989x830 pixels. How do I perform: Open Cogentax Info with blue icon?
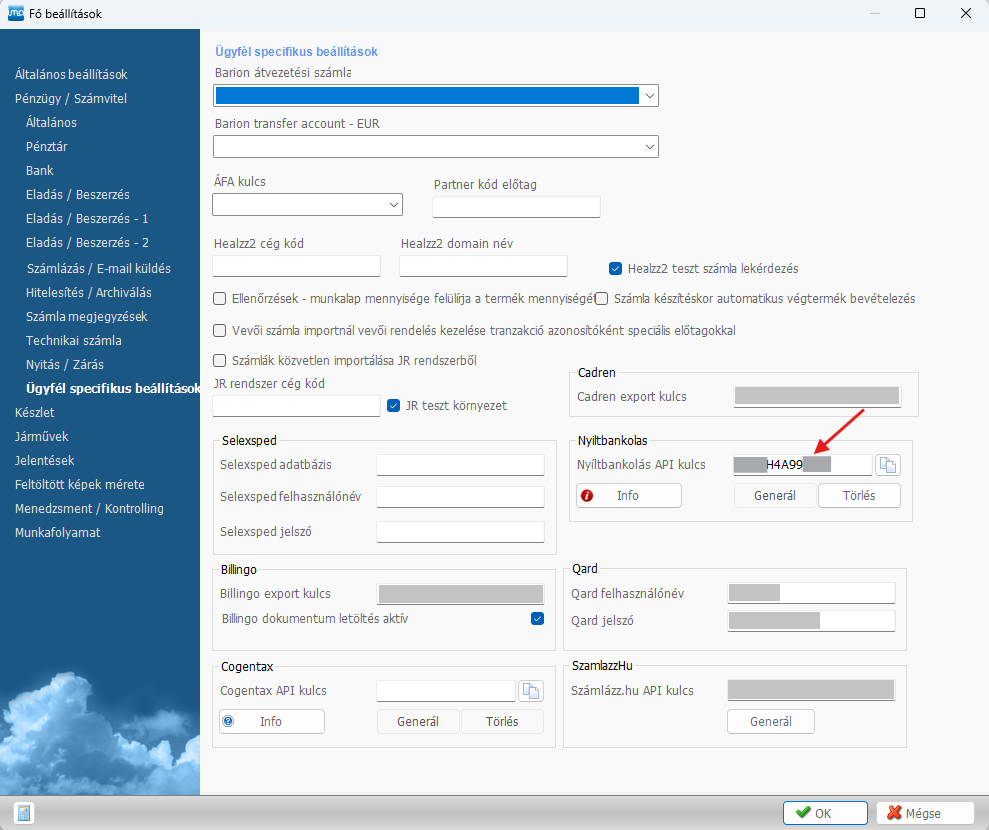click(271, 721)
